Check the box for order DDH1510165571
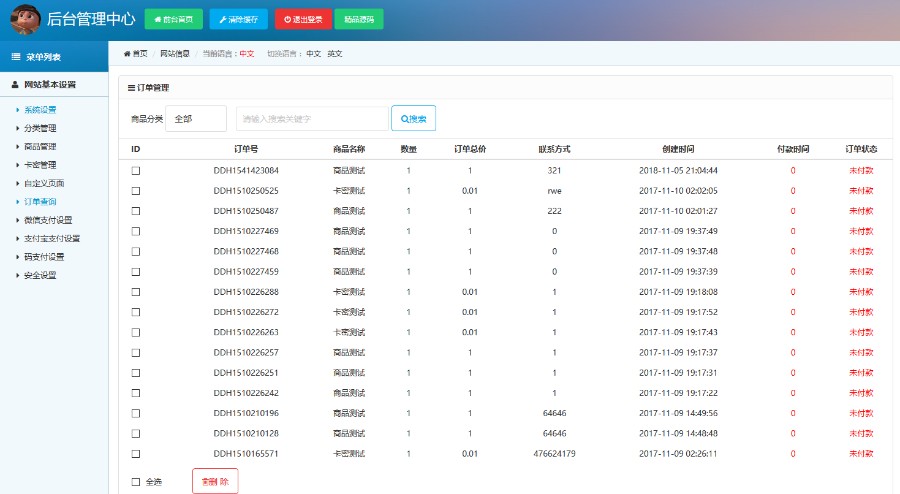The height and width of the screenshot is (494, 900). tap(136, 453)
